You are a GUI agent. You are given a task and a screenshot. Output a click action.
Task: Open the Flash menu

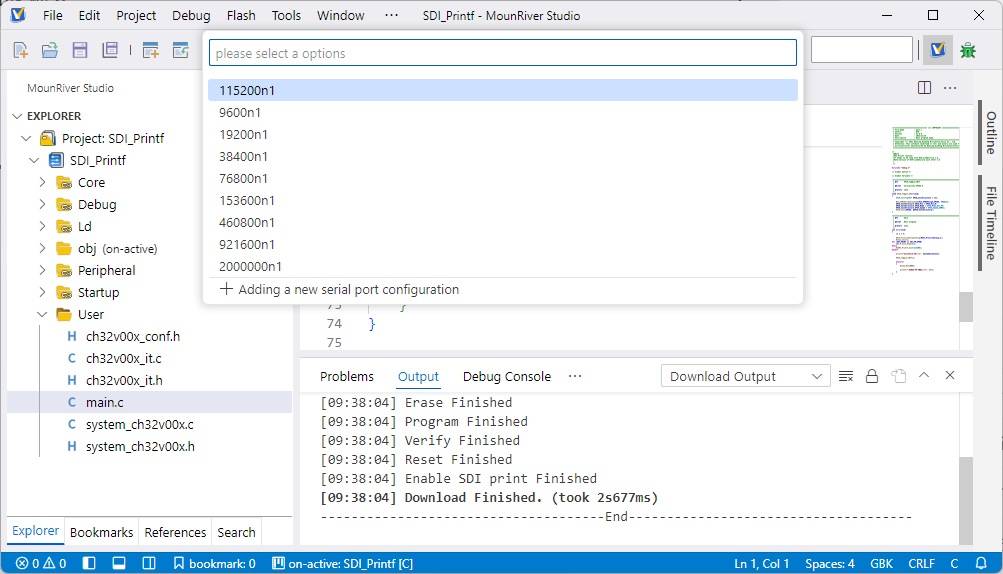point(241,15)
